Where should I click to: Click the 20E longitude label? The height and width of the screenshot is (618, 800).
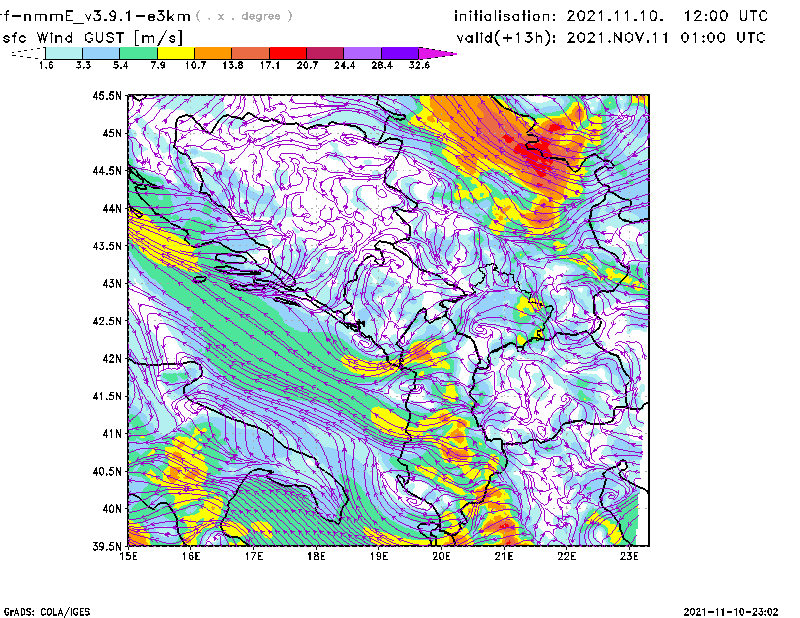[x=441, y=556]
